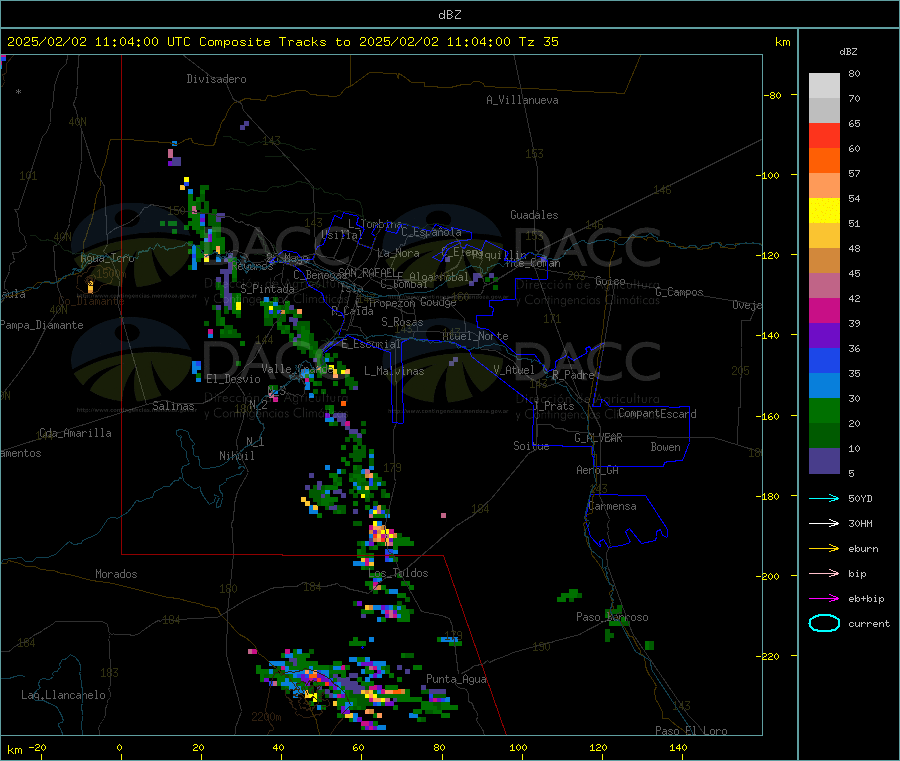This screenshot has width=900, height=761.
Task: Click the 'R_Padre' map label
Action: click(x=573, y=375)
